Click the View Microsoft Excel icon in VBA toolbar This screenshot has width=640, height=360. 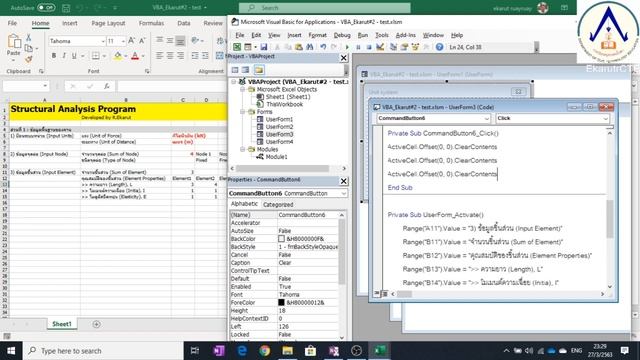point(237,47)
